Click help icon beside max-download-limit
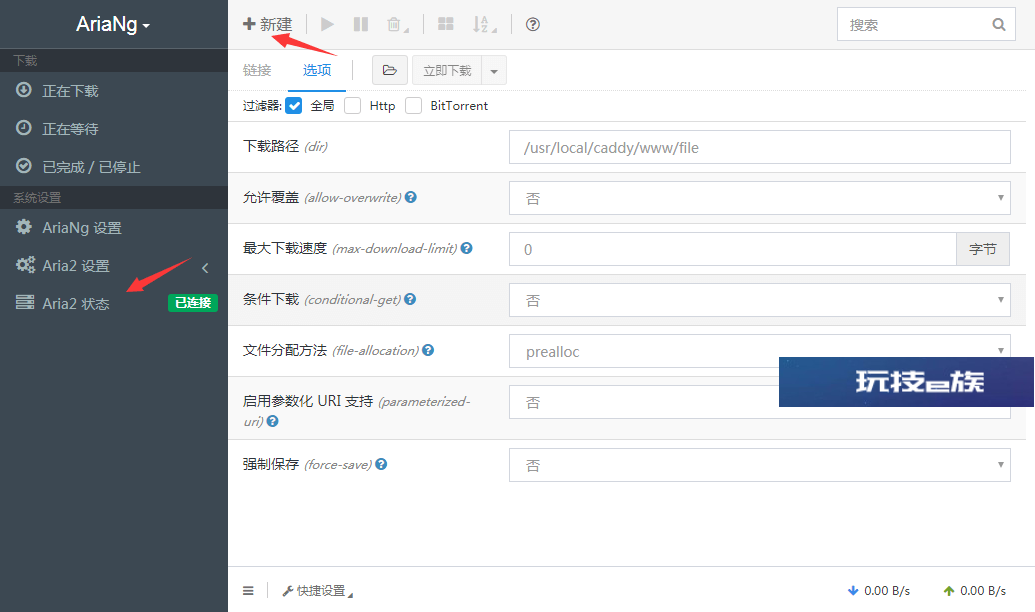1035x612 pixels. click(x=467, y=248)
